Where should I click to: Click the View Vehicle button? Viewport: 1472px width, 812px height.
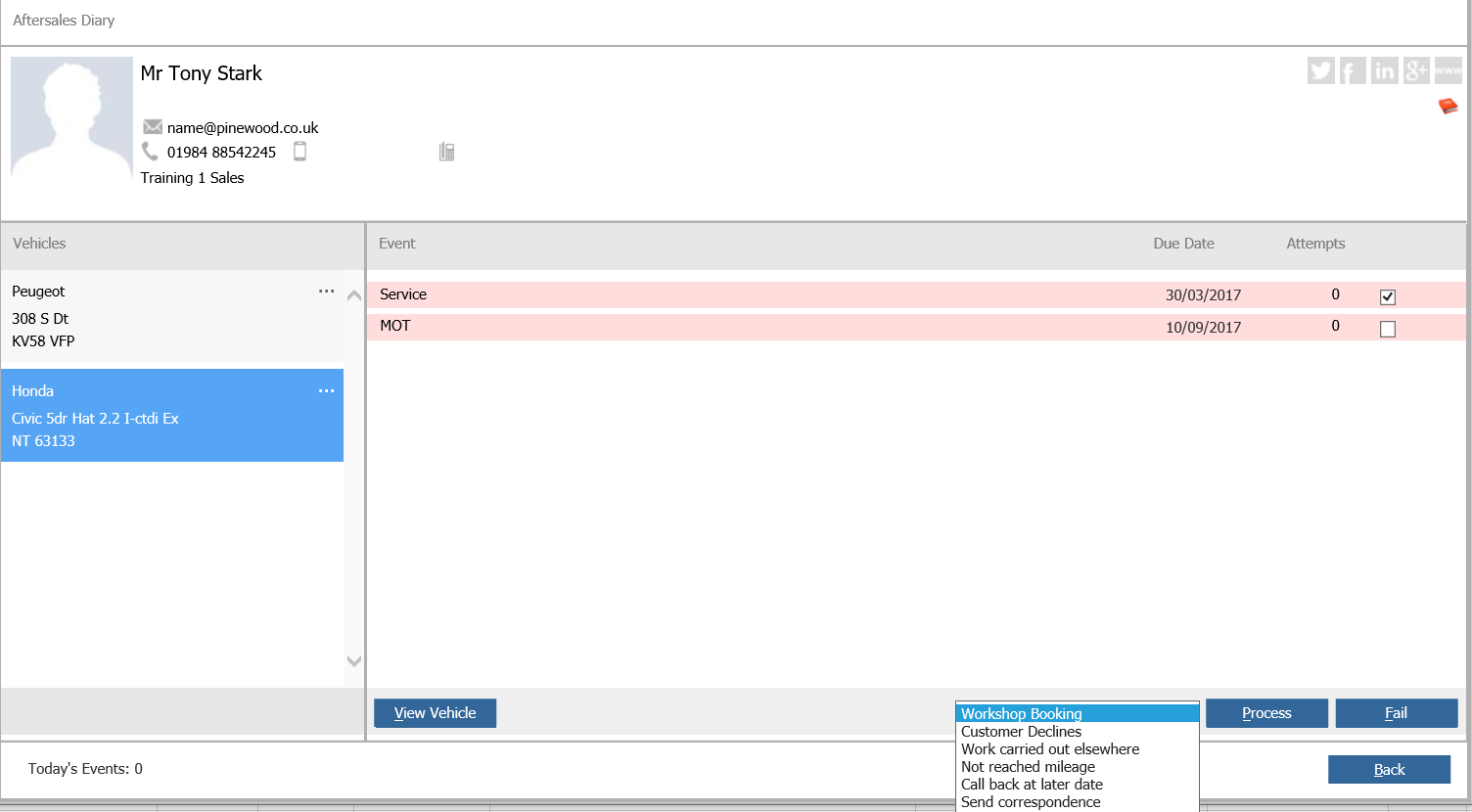tap(435, 713)
